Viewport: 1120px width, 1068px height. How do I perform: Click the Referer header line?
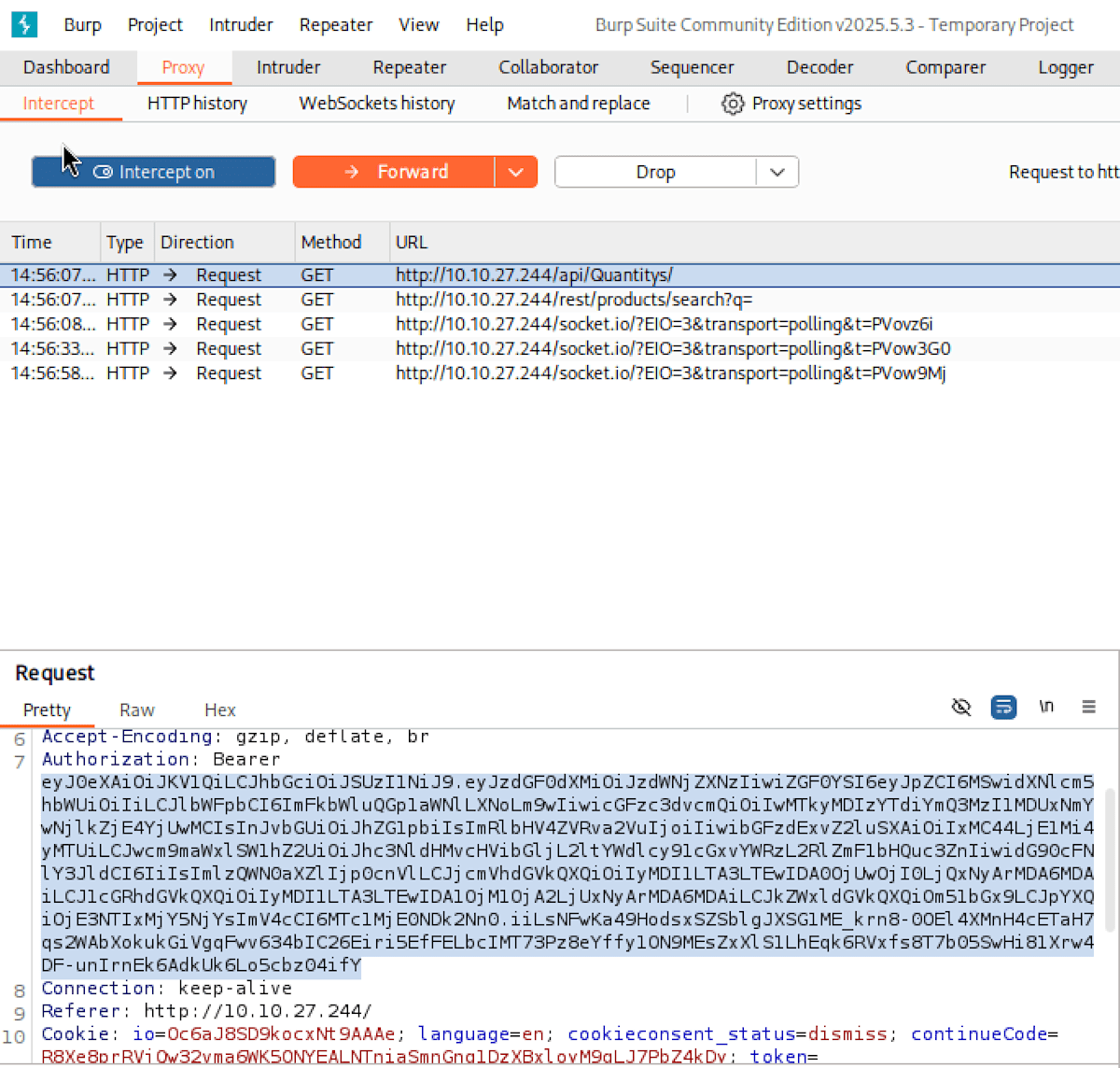pos(206,1011)
